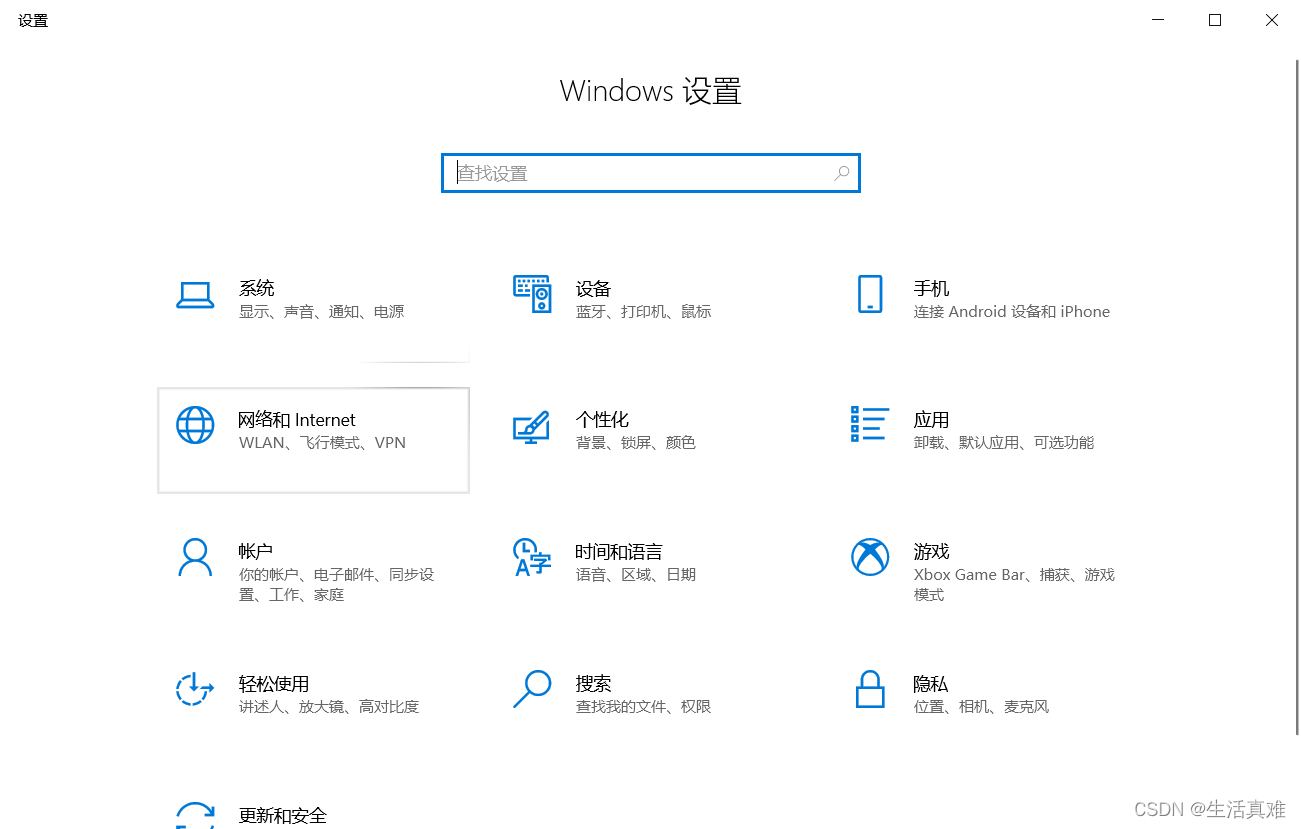Click the 隐私 title text
1301x829 pixels.
click(x=931, y=683)
